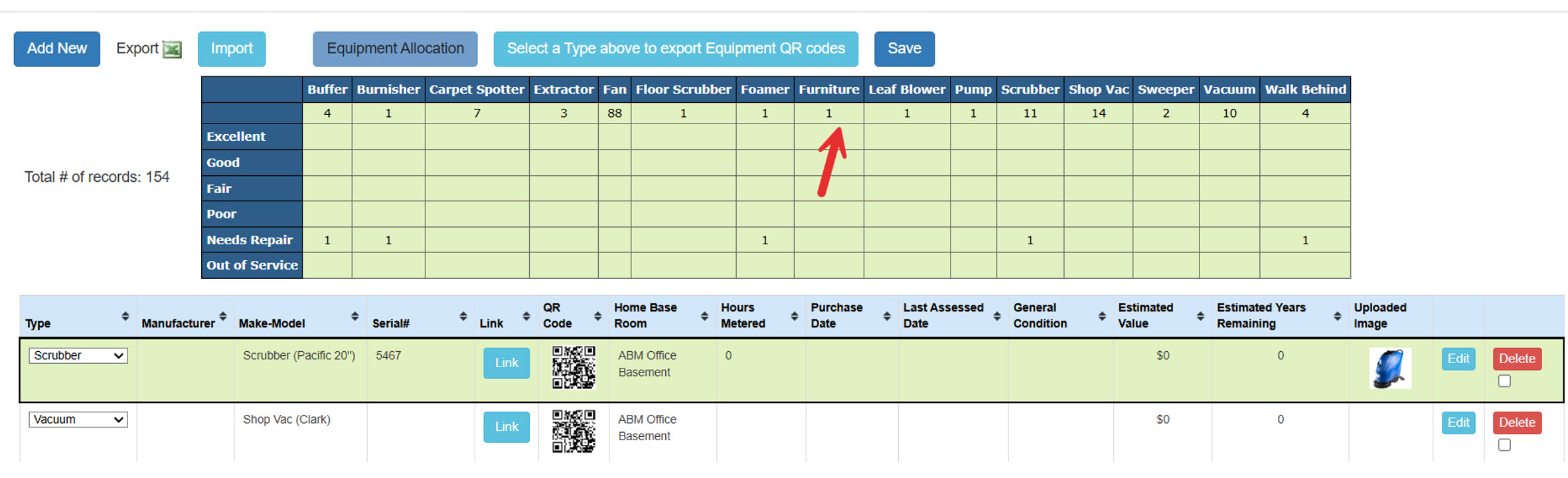Viewport: 1568px width, 478px height.
Task: Click the Export text link
Action: coord(137,48)
